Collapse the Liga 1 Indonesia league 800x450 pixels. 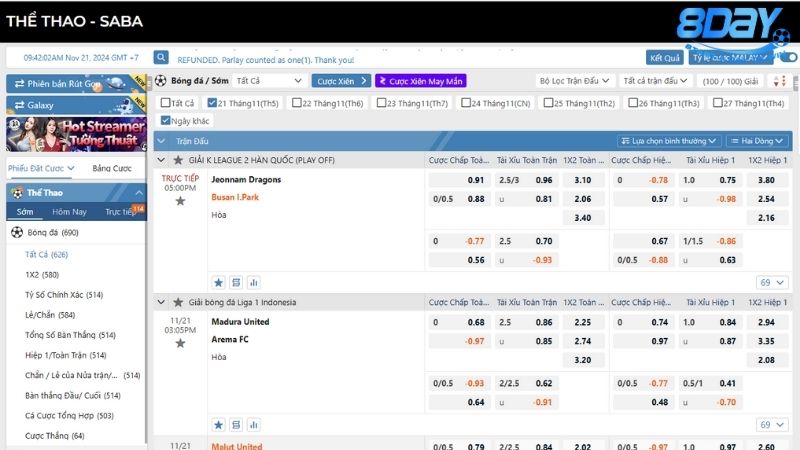(x=161, y=303)
